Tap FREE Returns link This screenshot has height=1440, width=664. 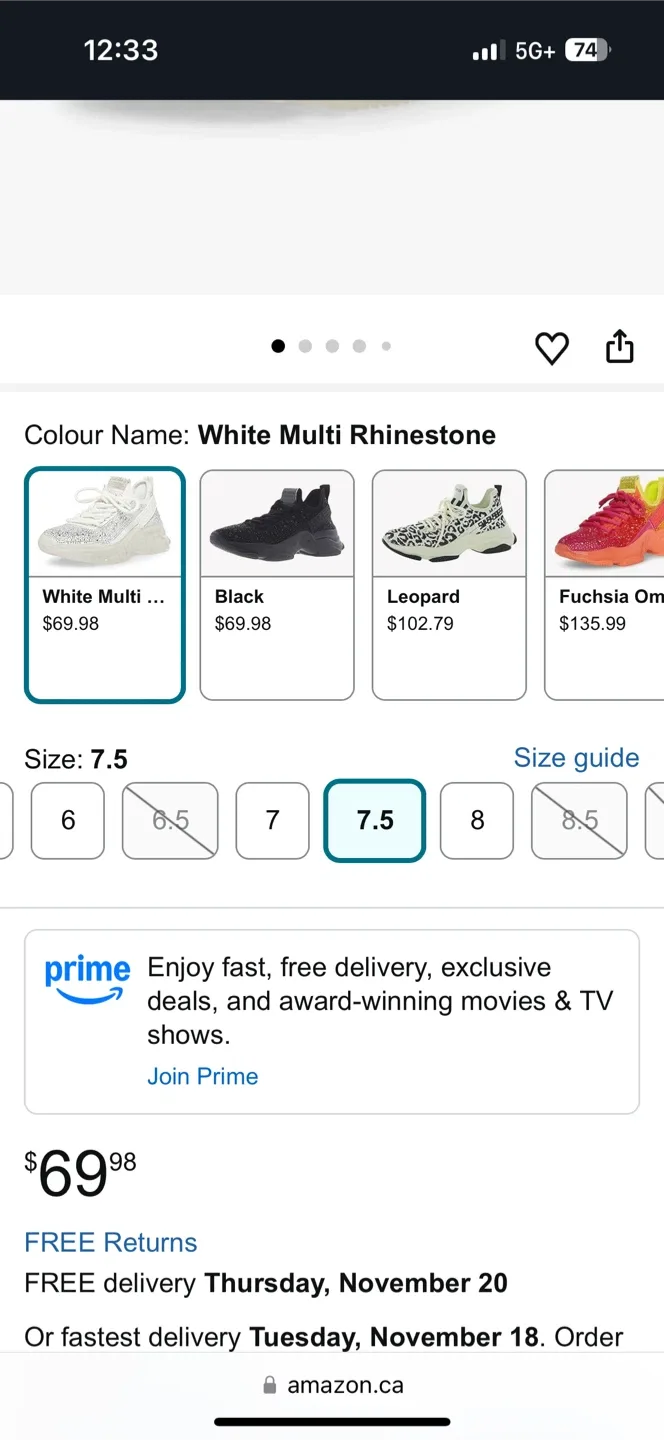pyautogui.click(x=111, y=1242)
